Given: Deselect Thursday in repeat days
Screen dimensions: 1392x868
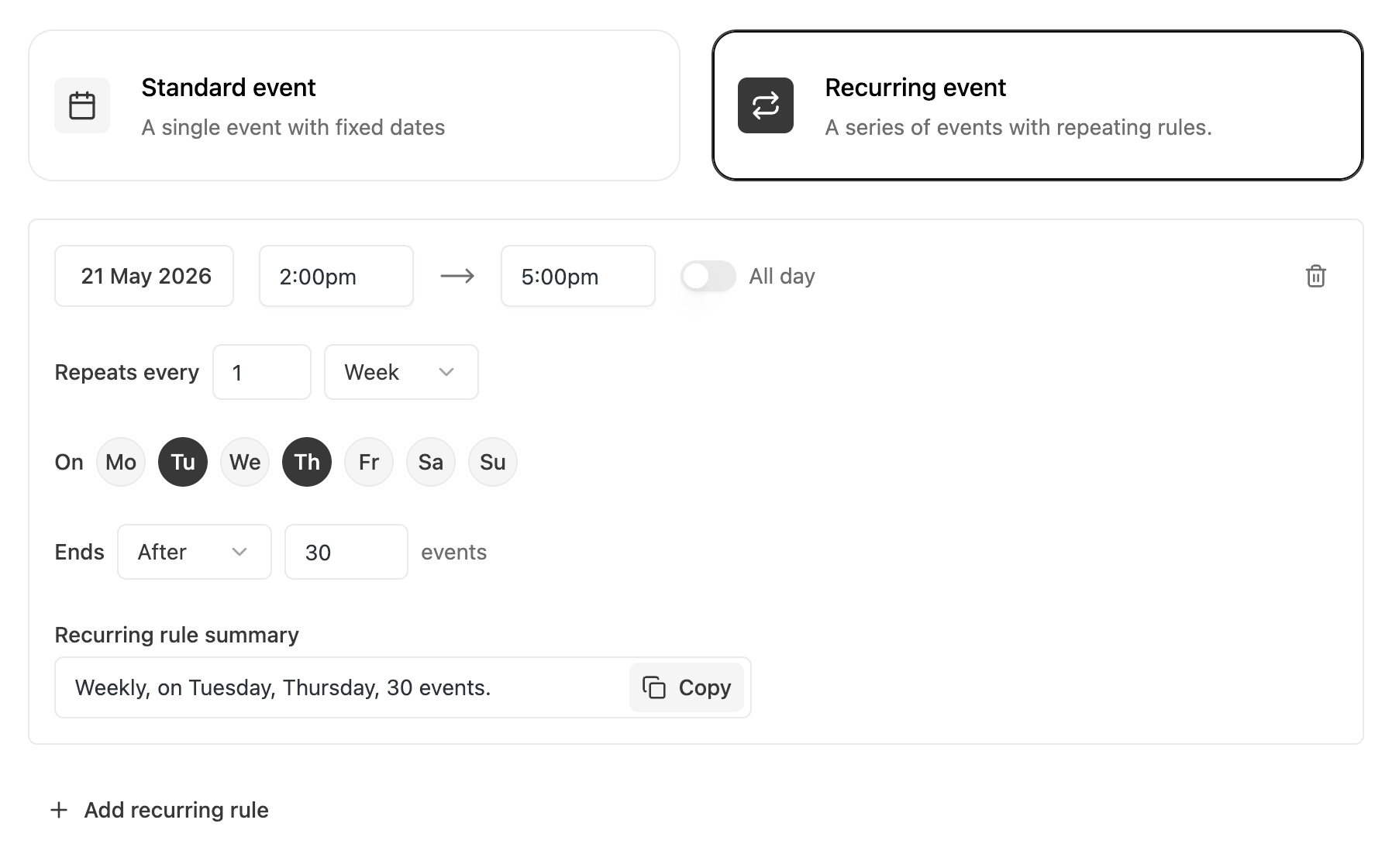Looking at the screenshot, I should tap(307, 462).
